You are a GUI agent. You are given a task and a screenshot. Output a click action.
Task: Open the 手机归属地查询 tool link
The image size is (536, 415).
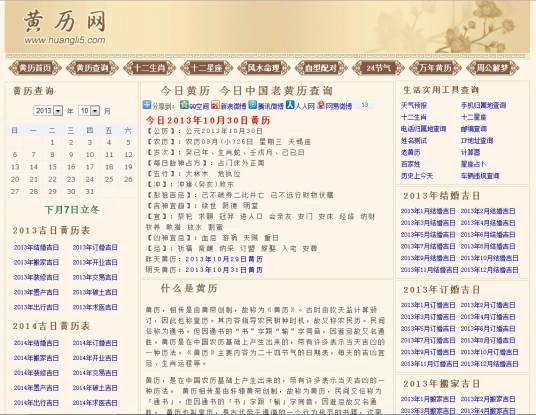(483, 105)
